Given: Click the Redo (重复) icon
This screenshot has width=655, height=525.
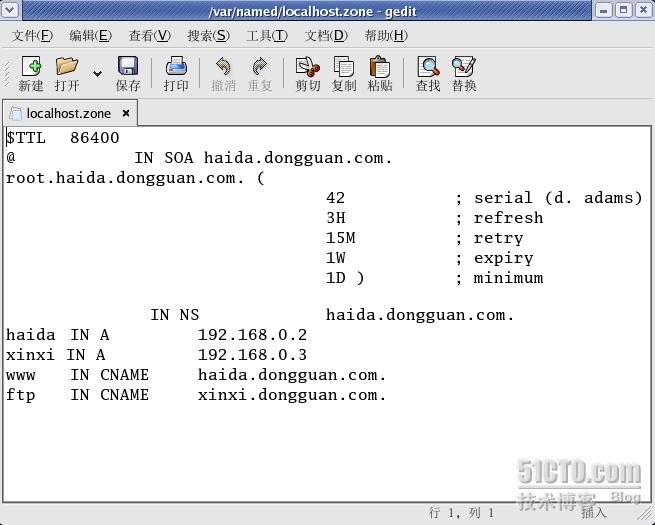Looking at the screenshot, I should point(260,66).
